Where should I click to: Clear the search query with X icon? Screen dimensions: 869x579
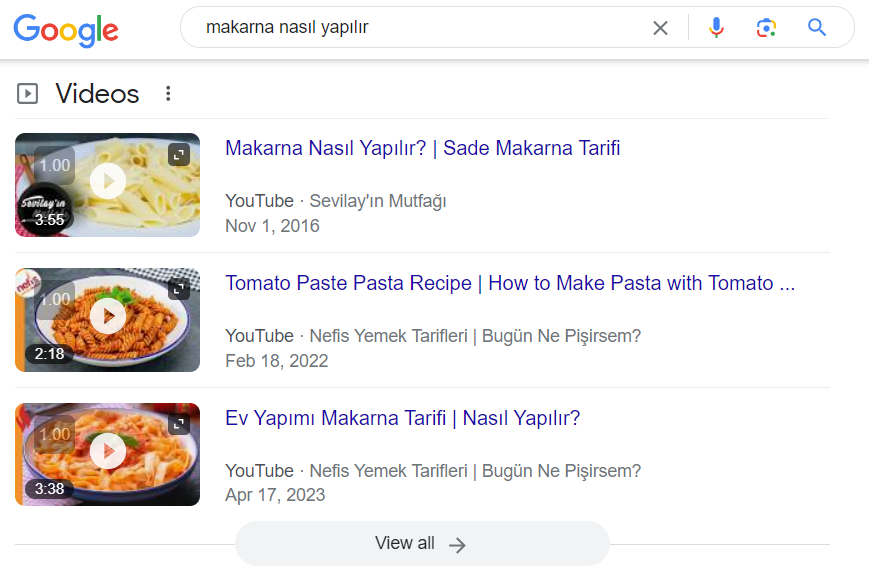pos(660,28)
